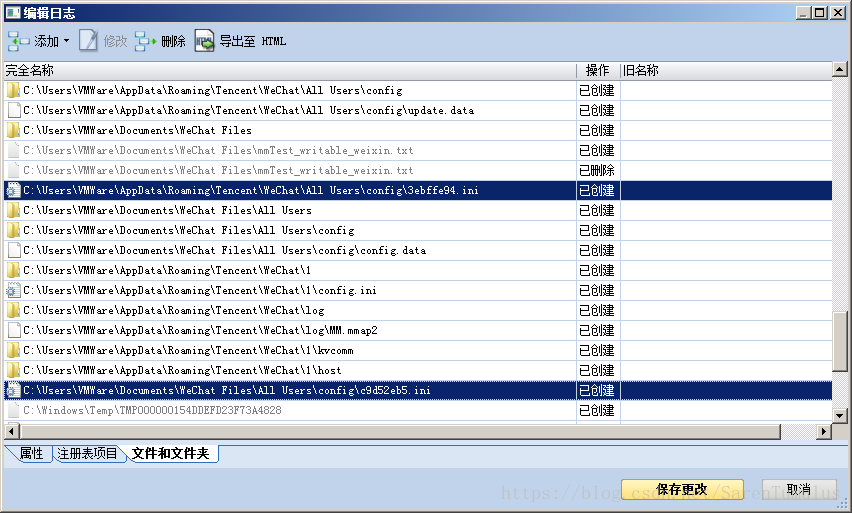
Task: Click folder icon of WeChat Files\All Users row
Action: click(x=13, y=210)
